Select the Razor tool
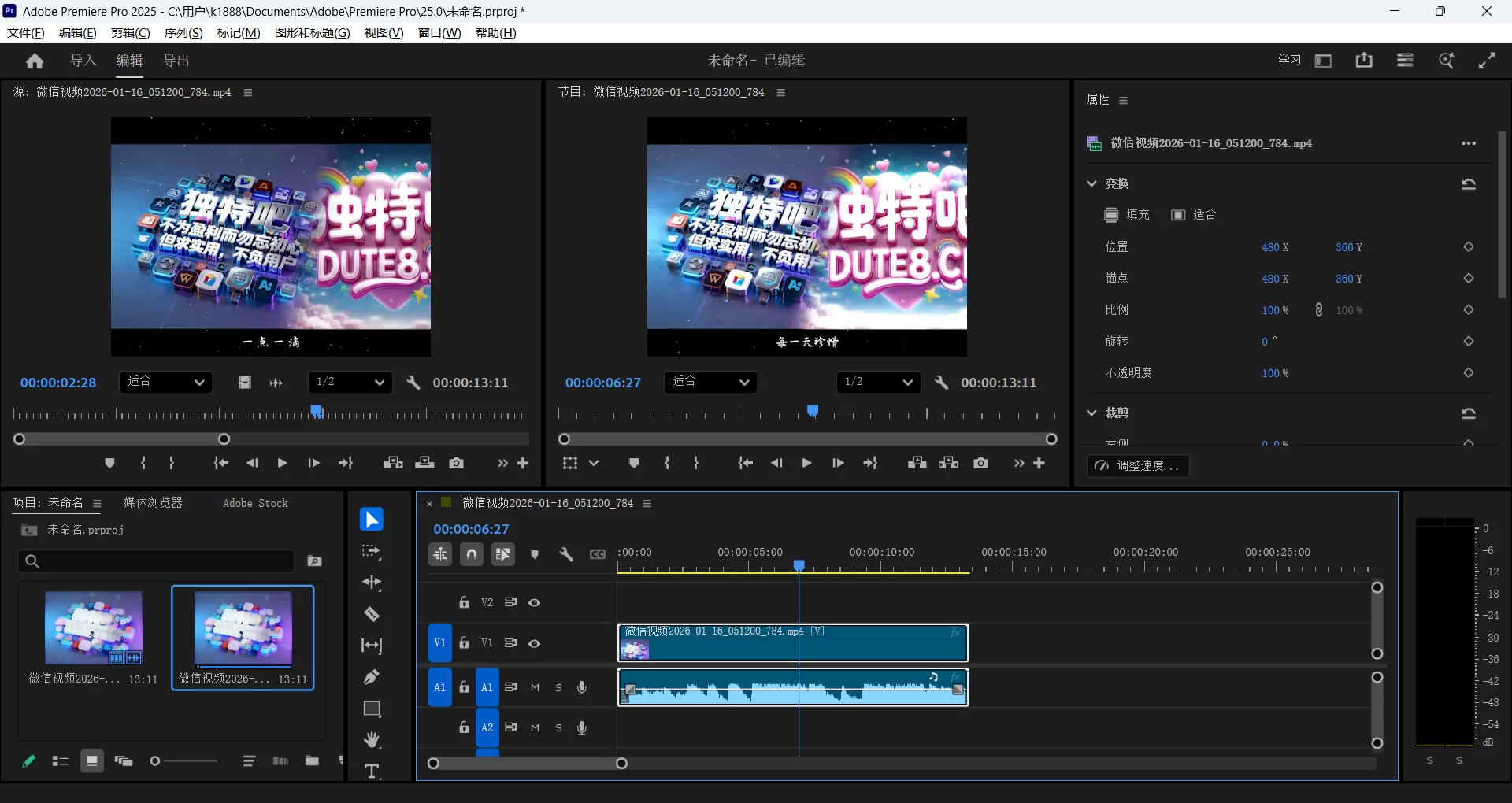Viewport: 1512px width, 803px height. (371, 614)
